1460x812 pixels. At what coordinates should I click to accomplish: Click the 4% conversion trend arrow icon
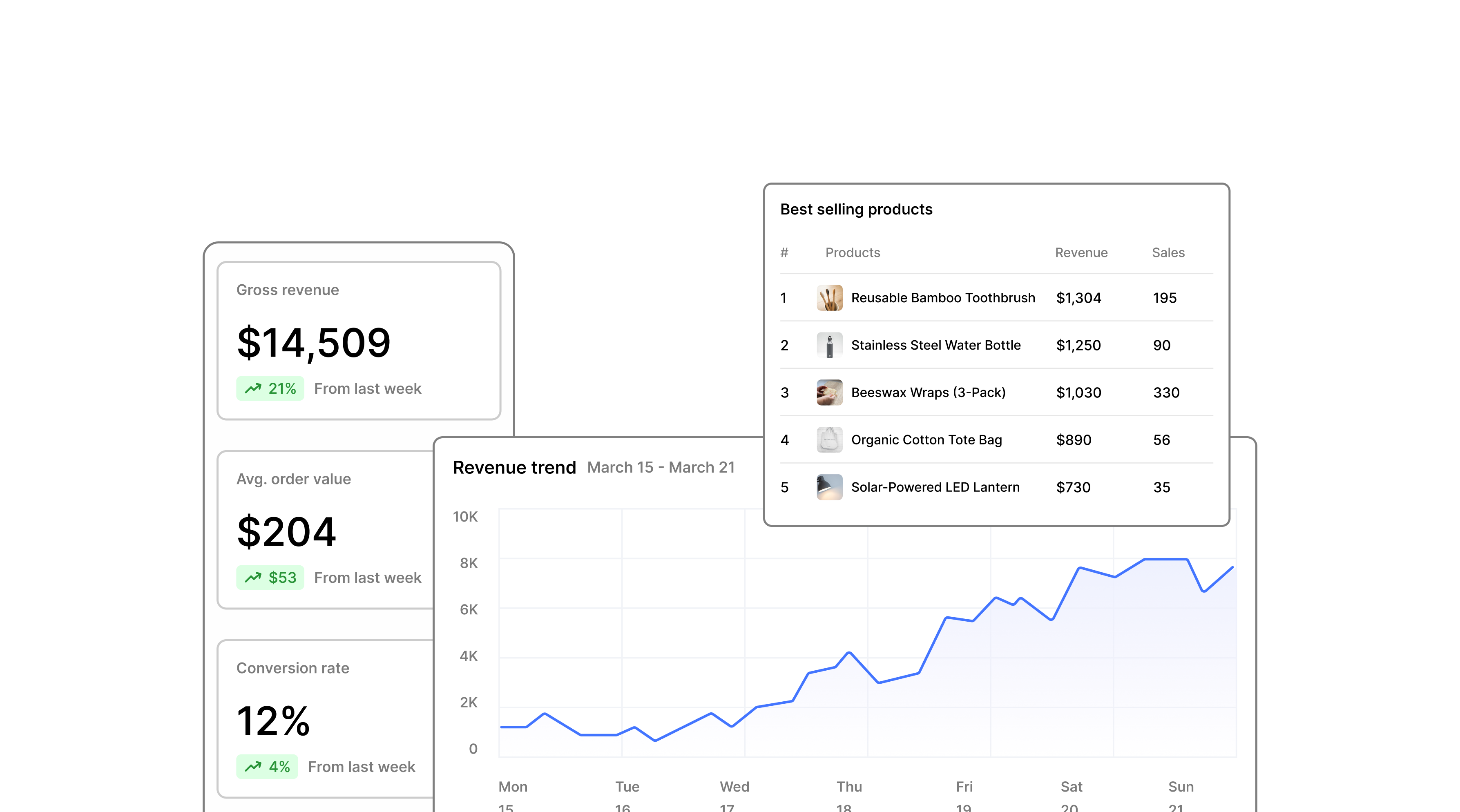(253, 767)
